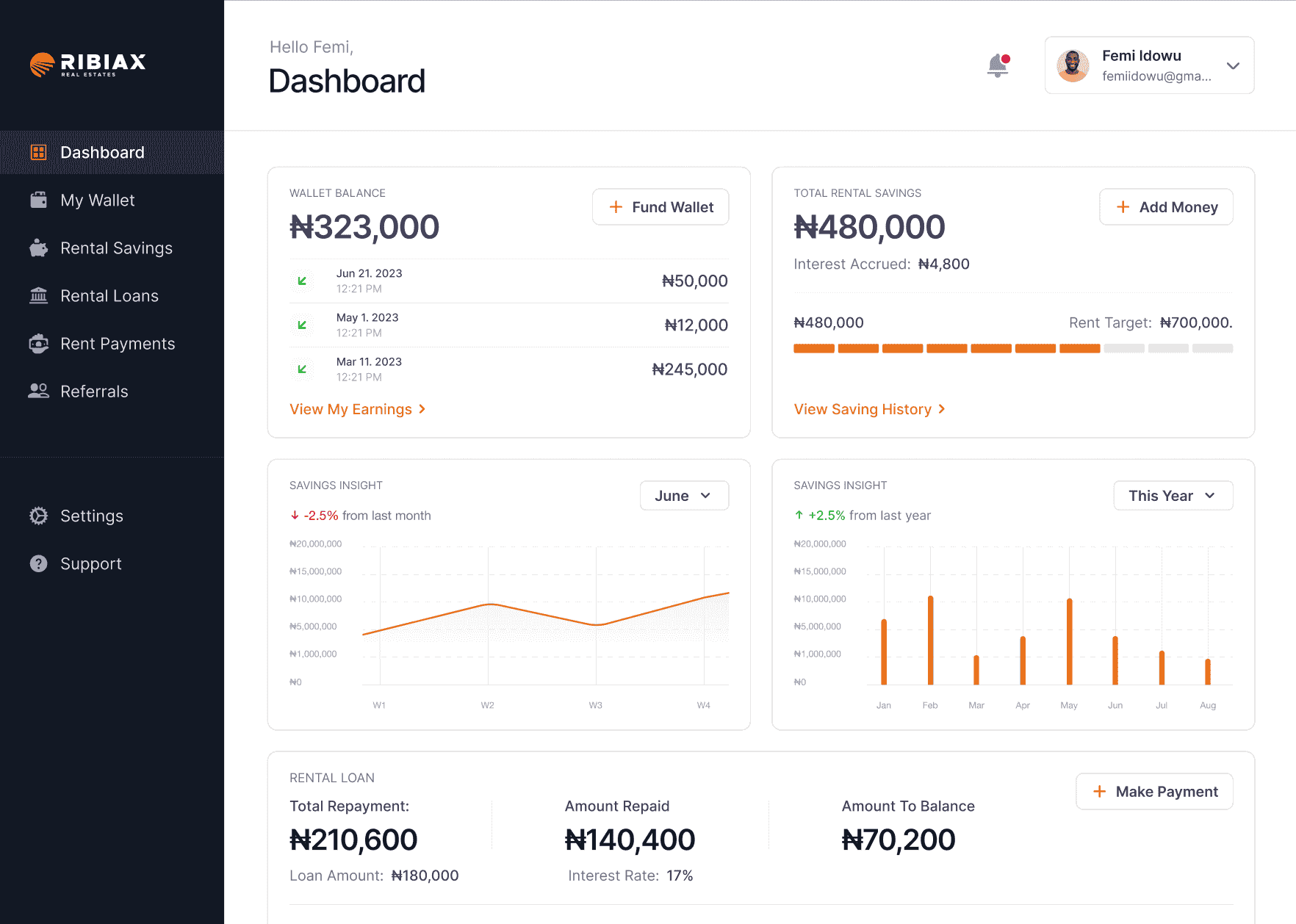1296x924 pixels.
Task: Click the Rent Target ₦700,000 value
Action: 1196,322
